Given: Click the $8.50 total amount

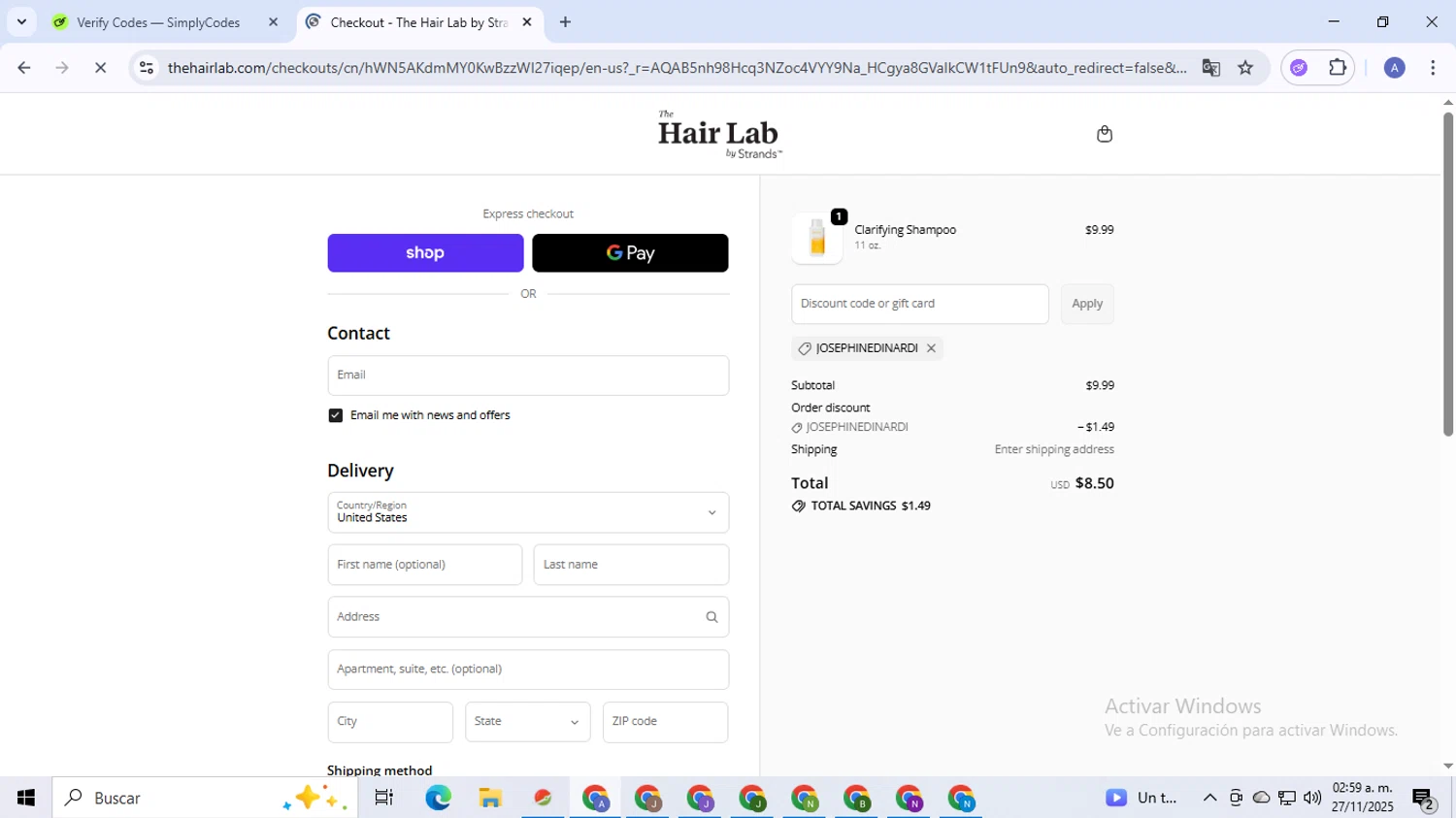Looking at the screenshot, I should coord(1094,483).
